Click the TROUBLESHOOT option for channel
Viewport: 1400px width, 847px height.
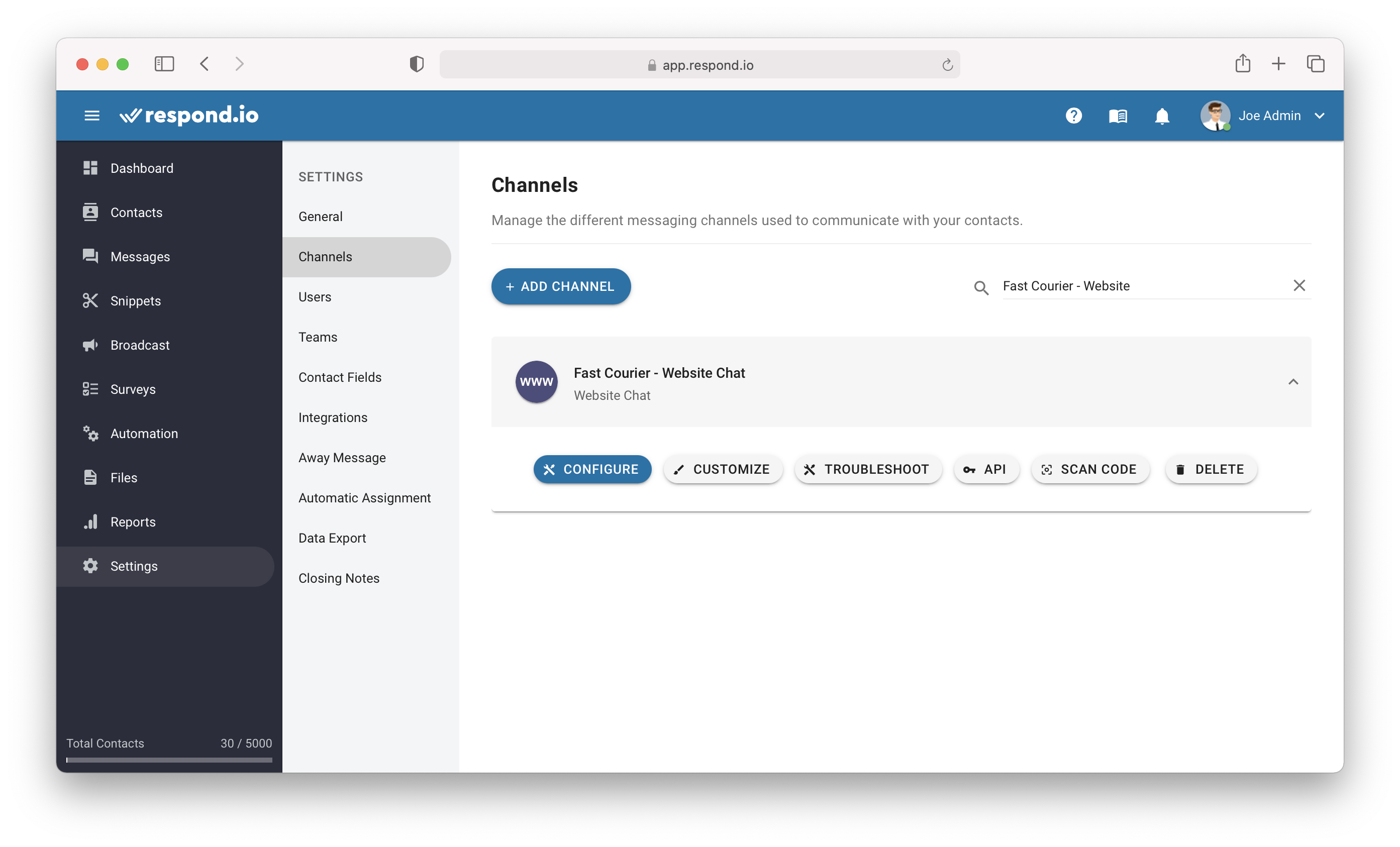pos(866,469)
